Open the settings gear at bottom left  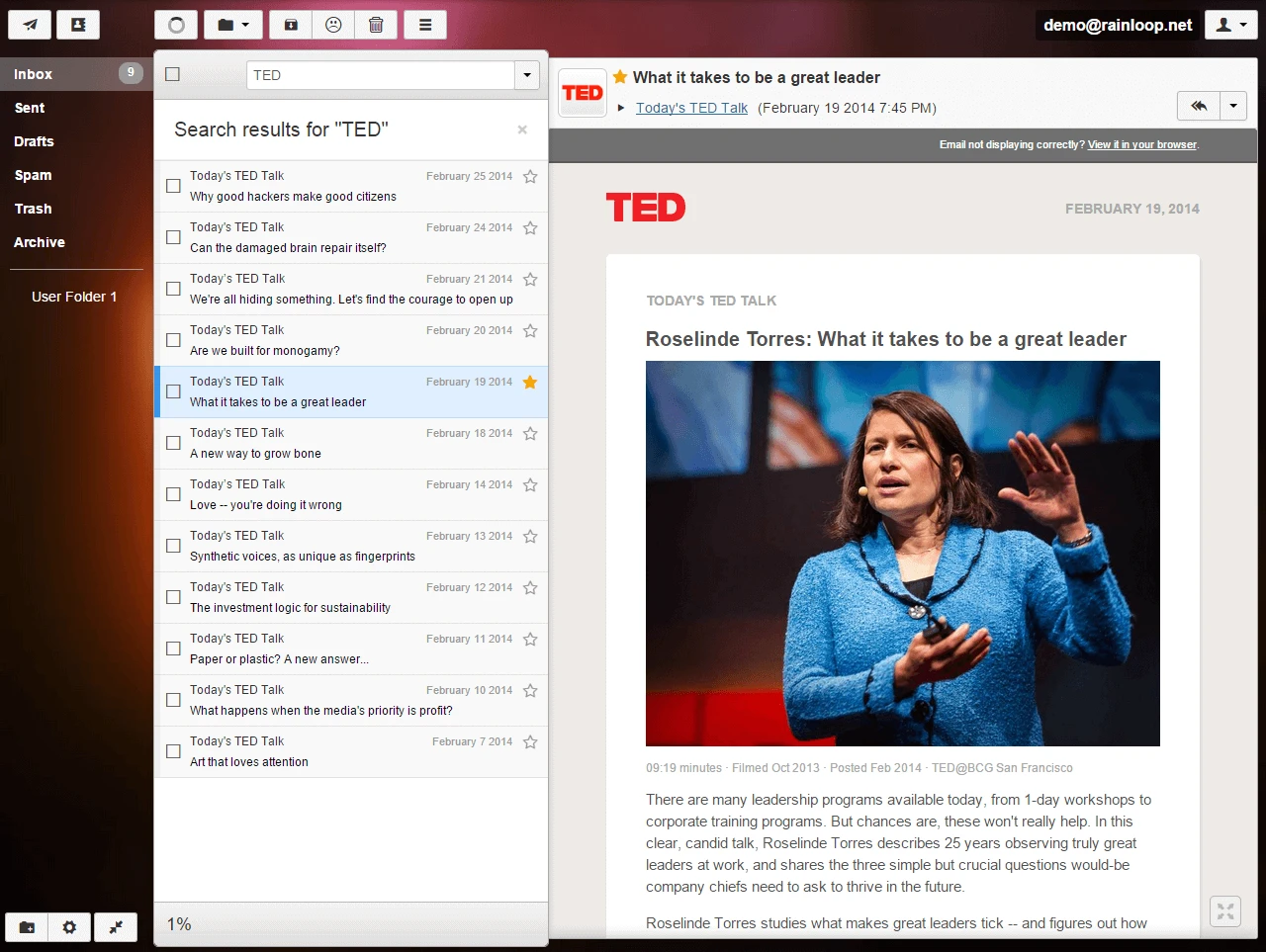click(x=69, y=927)
